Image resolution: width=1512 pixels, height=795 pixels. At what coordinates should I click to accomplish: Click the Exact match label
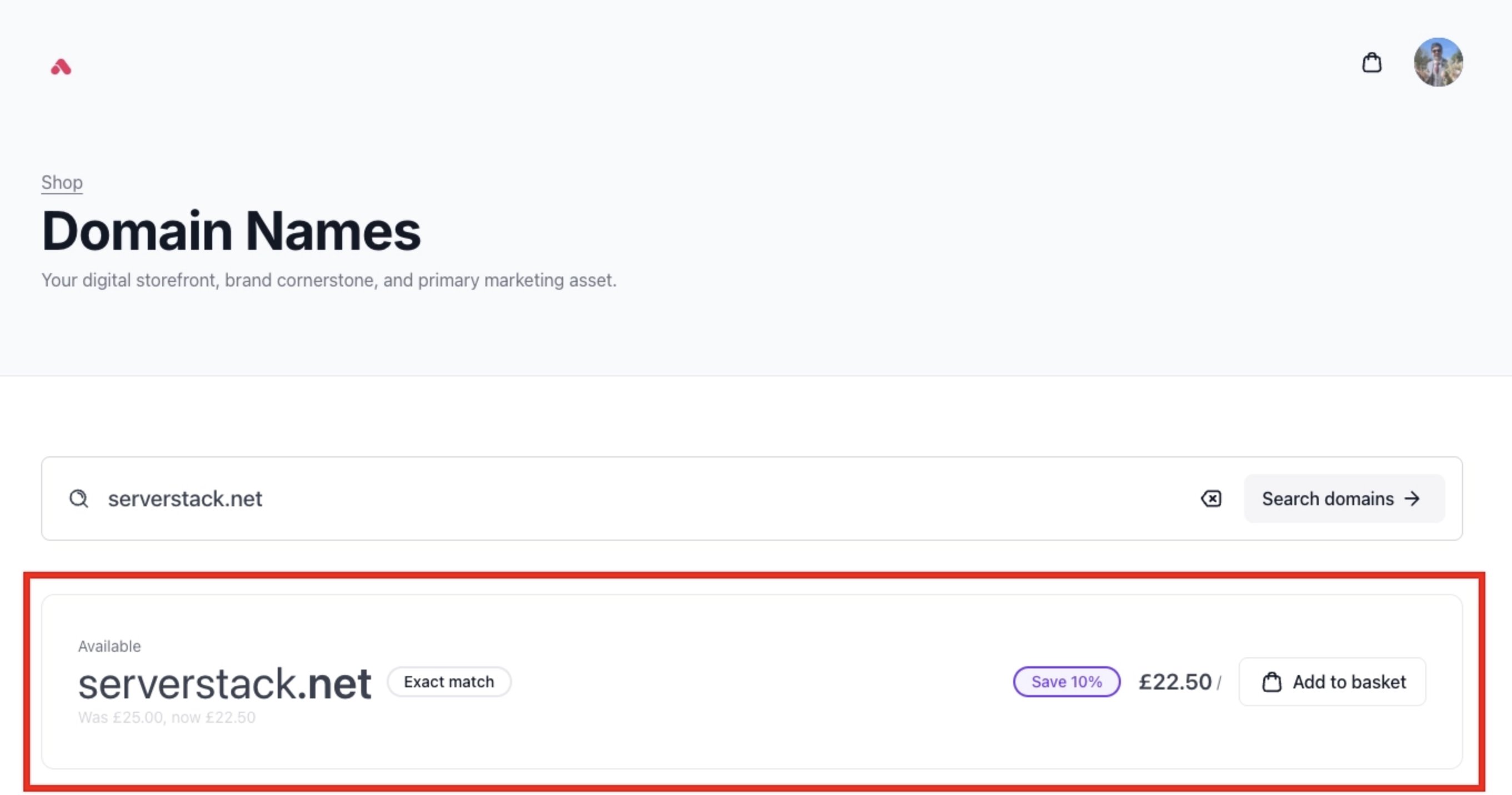coord(448,682)
